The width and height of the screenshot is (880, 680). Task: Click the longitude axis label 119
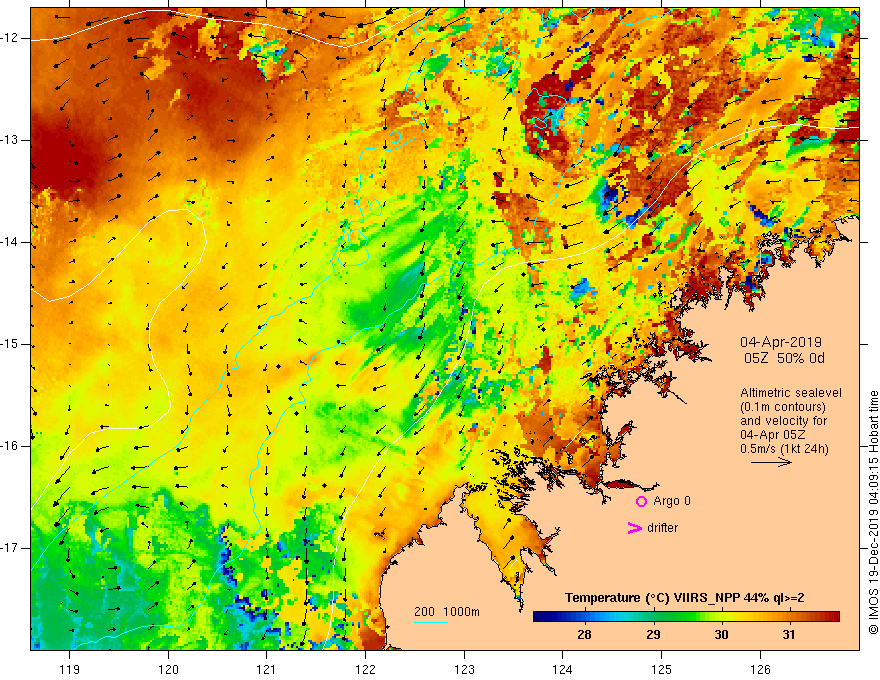tap(70, 669)
